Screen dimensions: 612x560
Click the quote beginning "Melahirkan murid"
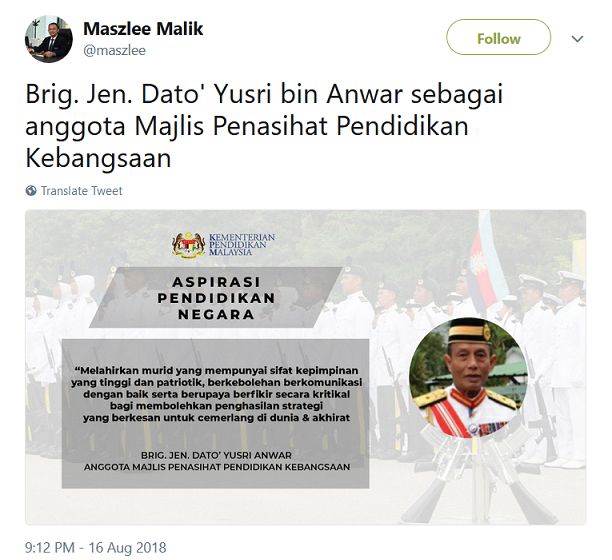point(216,393)
